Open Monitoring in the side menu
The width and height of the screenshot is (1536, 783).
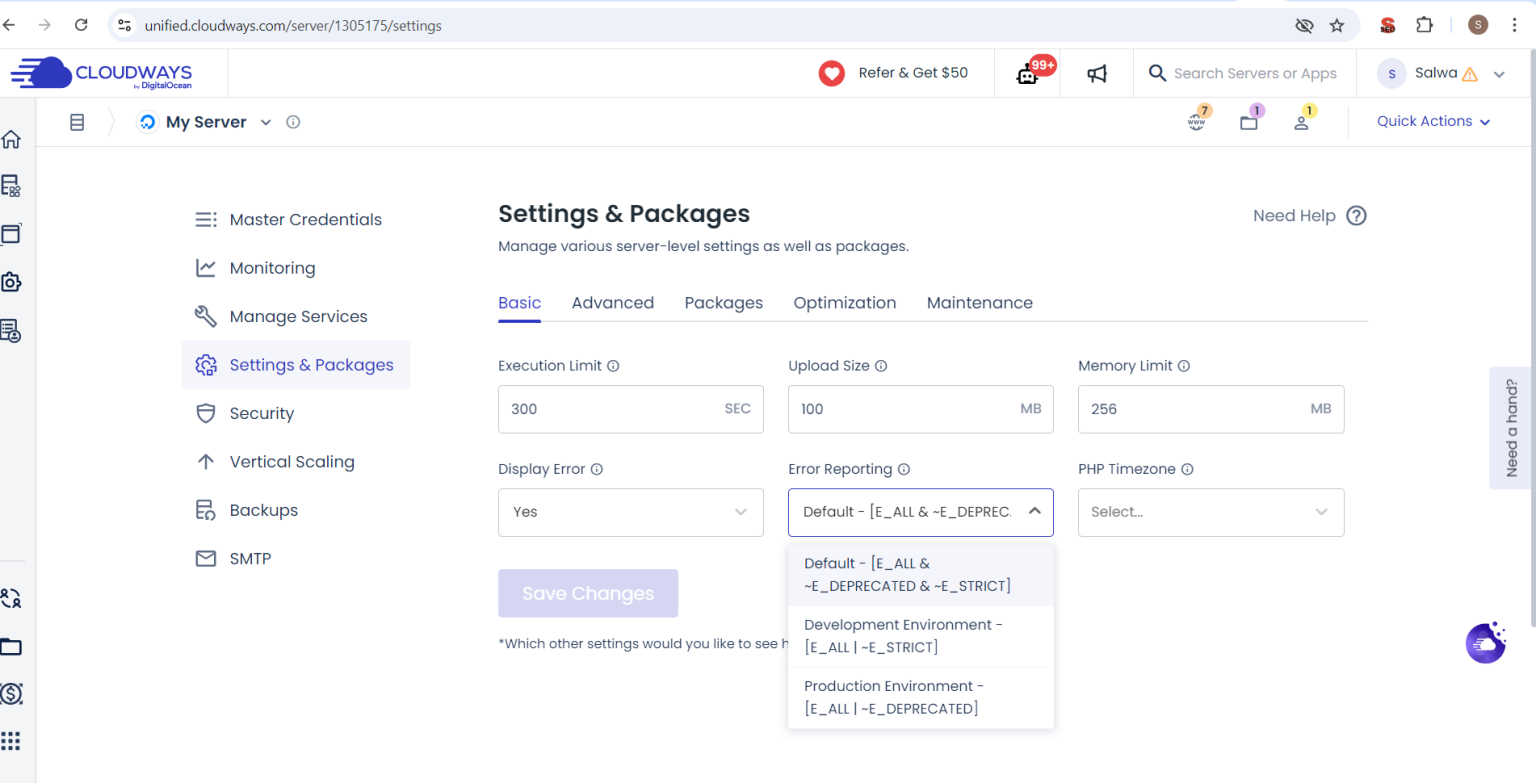pyautogui.click(x=296, y=268)
